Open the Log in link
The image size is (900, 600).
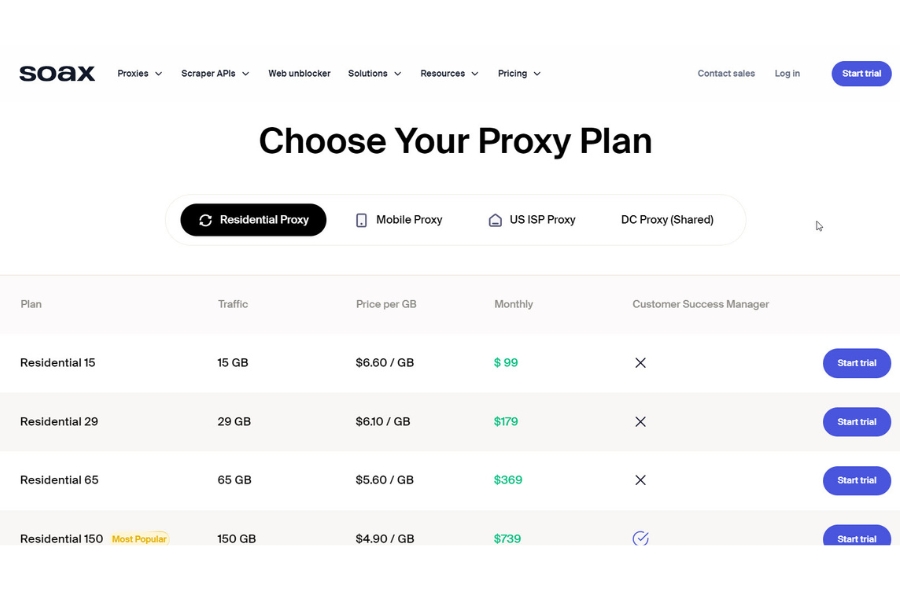(x=787, y=73)
